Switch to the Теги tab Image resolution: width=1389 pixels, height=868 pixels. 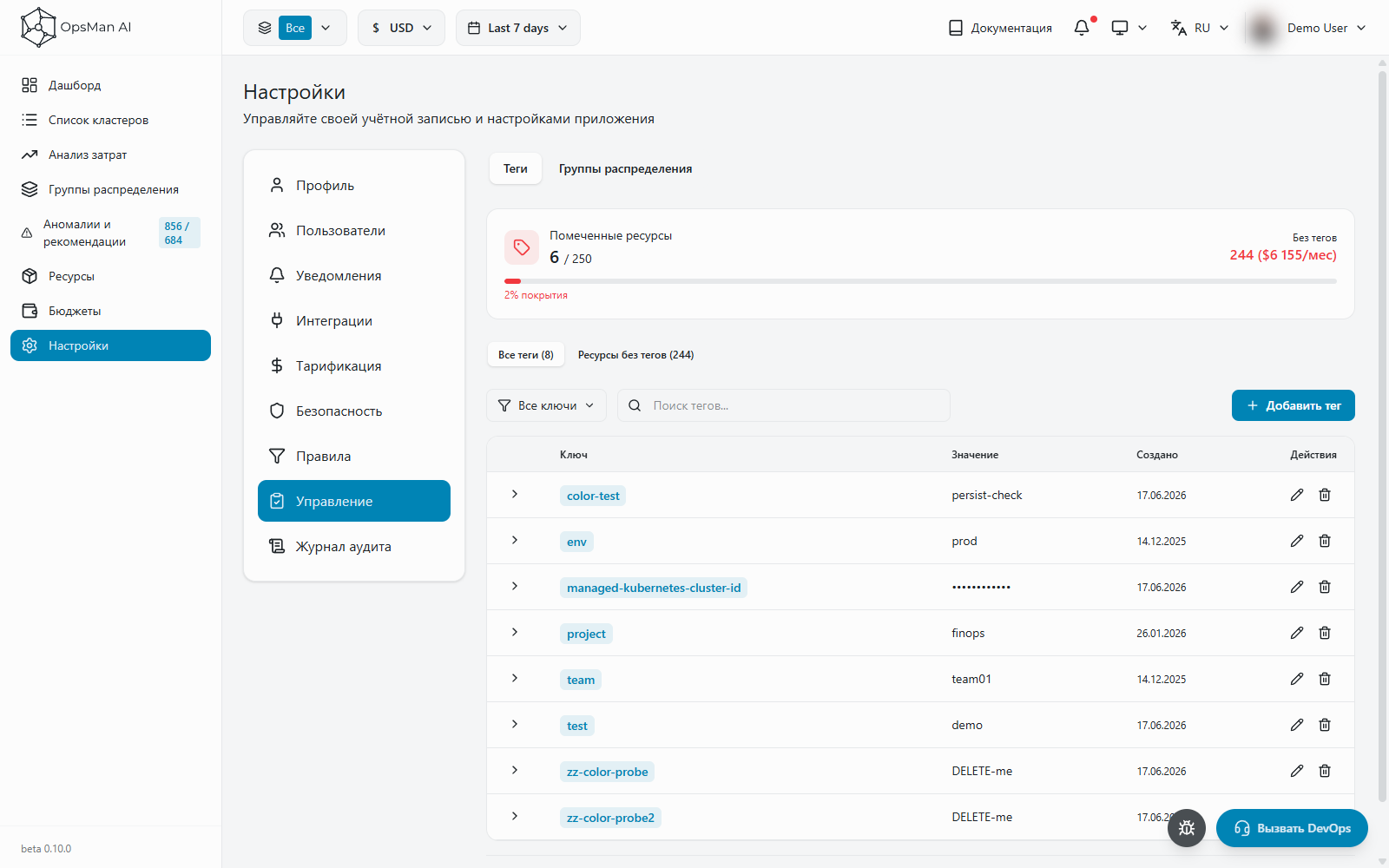[516, 168]
